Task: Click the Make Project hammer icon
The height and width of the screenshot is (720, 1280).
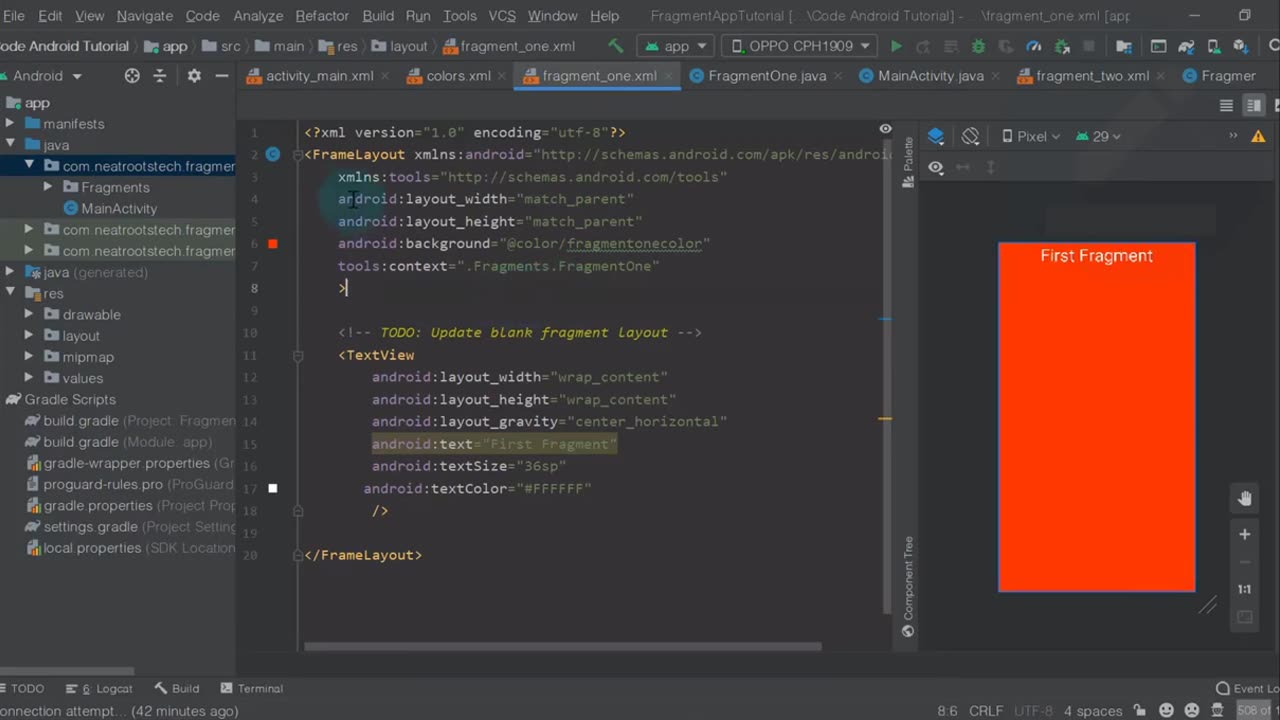Action: point(616,46)
